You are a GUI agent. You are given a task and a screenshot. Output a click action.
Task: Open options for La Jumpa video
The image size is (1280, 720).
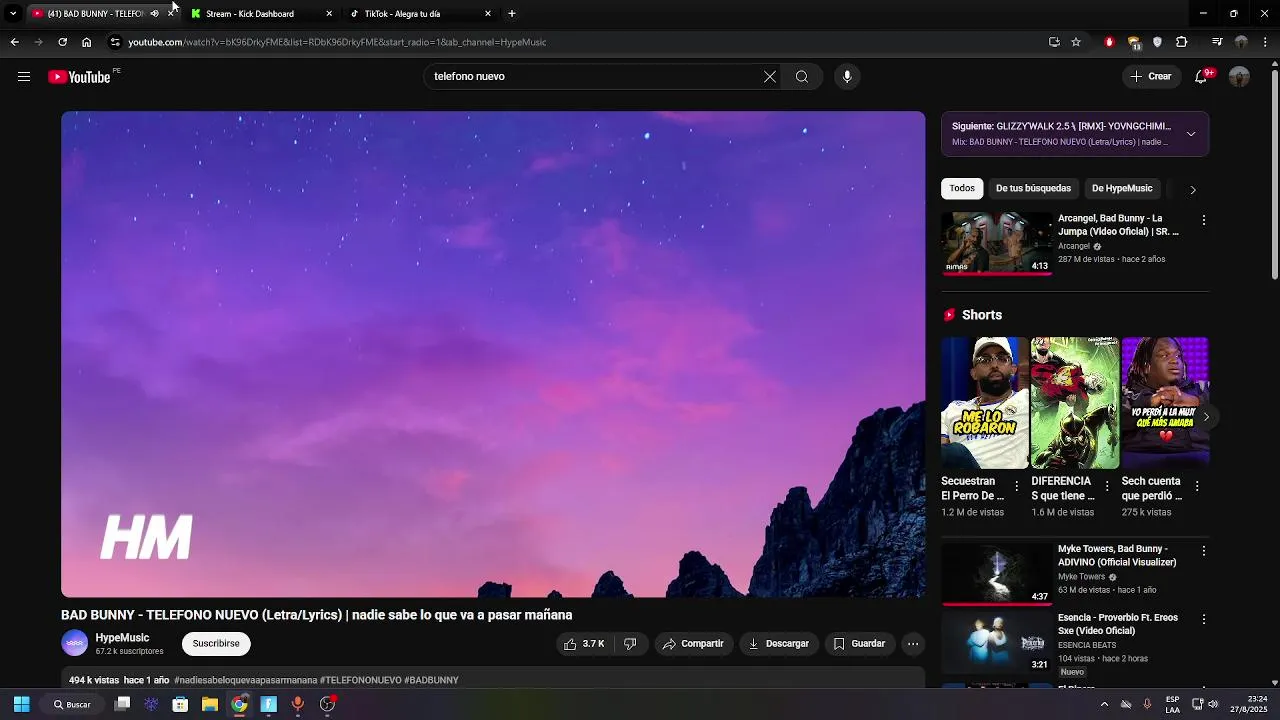[x=1204, y=220]
